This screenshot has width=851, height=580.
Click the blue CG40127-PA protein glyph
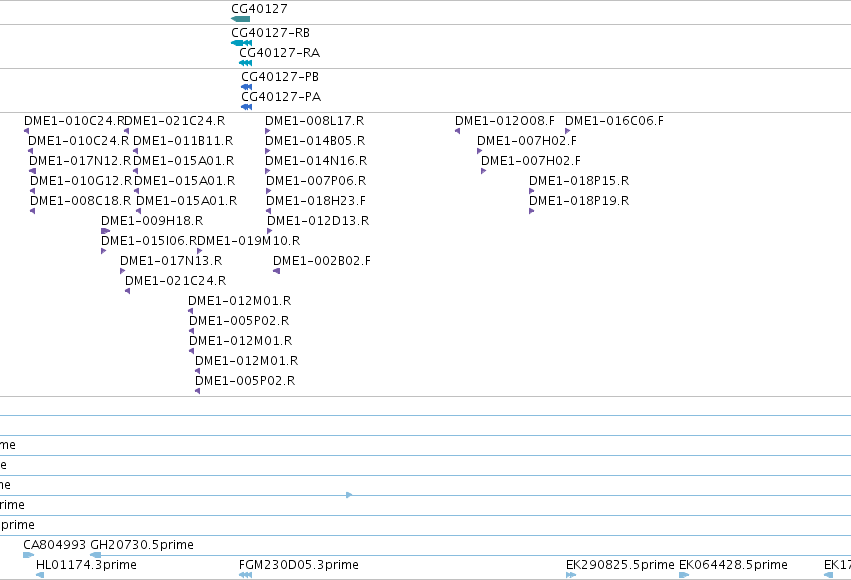(x=246, y=107)
